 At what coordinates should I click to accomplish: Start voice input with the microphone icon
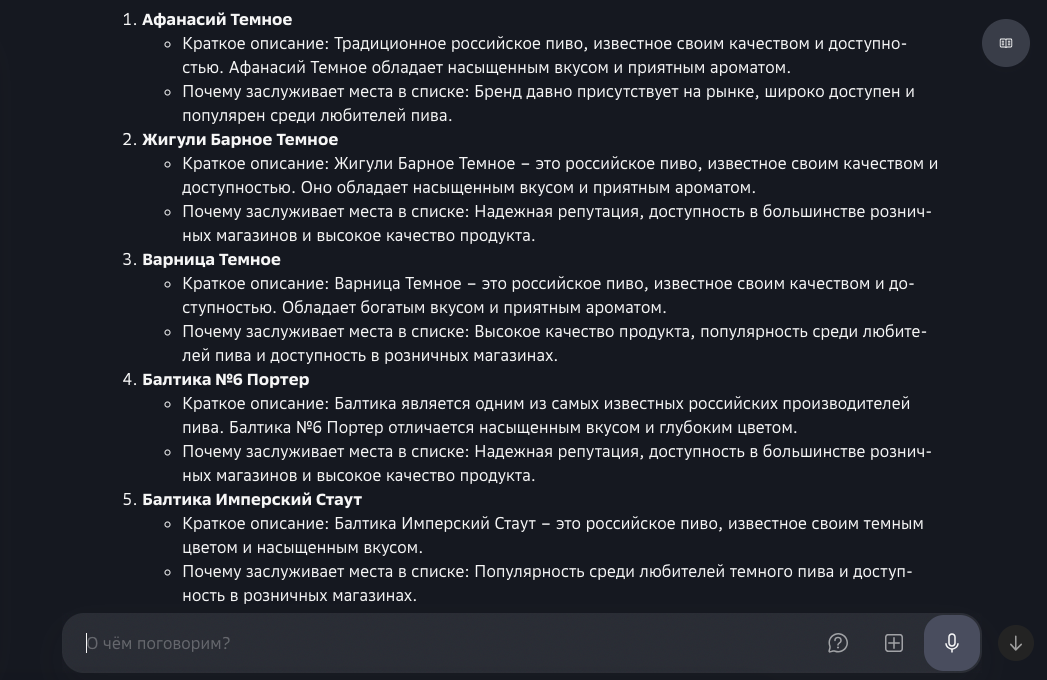[x=951, y=643]
